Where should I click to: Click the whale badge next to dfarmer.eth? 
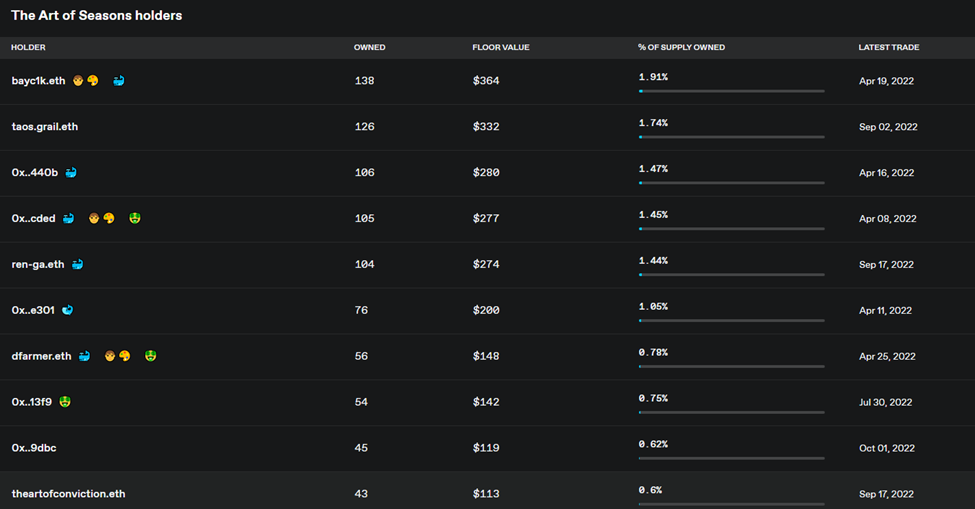(x=85, y=356)
